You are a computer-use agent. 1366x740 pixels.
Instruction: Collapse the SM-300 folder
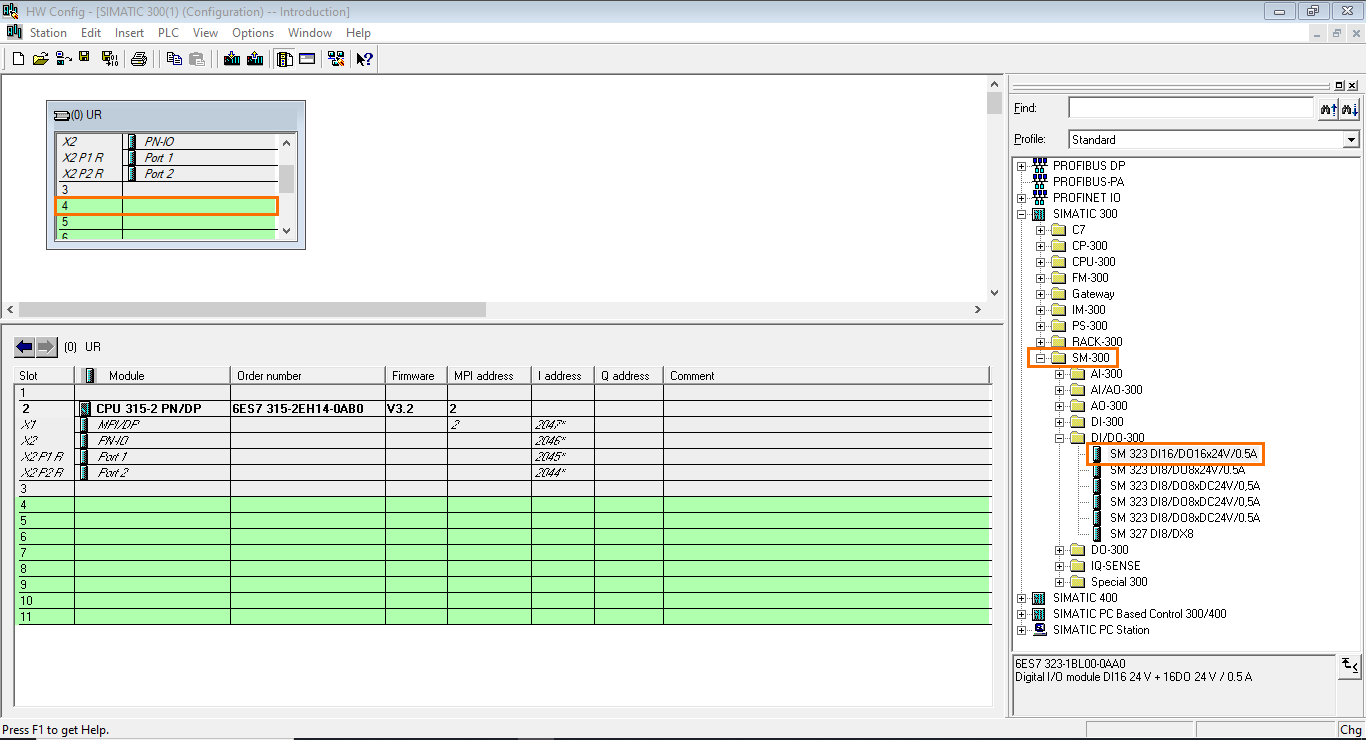pyautogui.click(x=1040, y=358)
